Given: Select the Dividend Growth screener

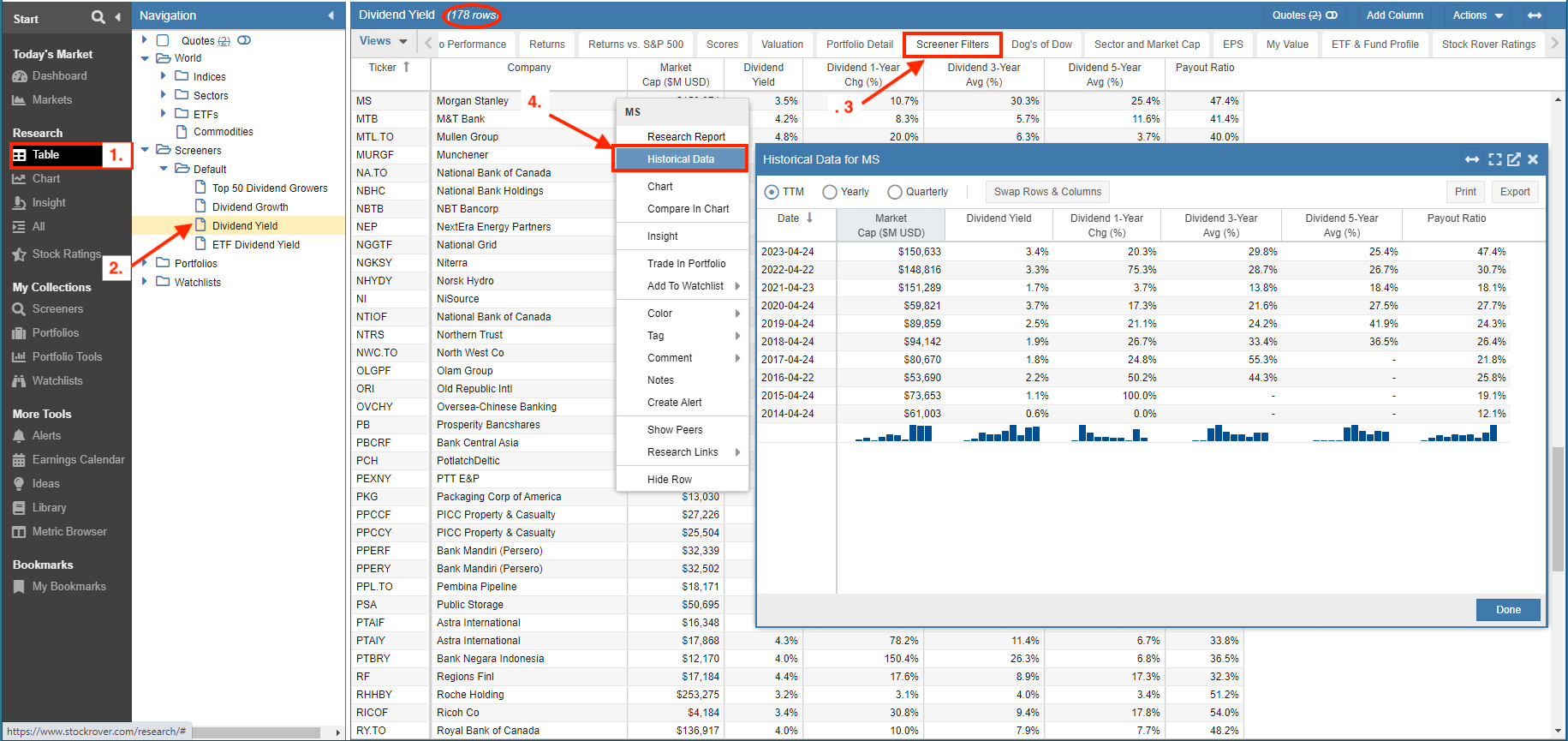Looking at the screenshot, I should (250, 207).
